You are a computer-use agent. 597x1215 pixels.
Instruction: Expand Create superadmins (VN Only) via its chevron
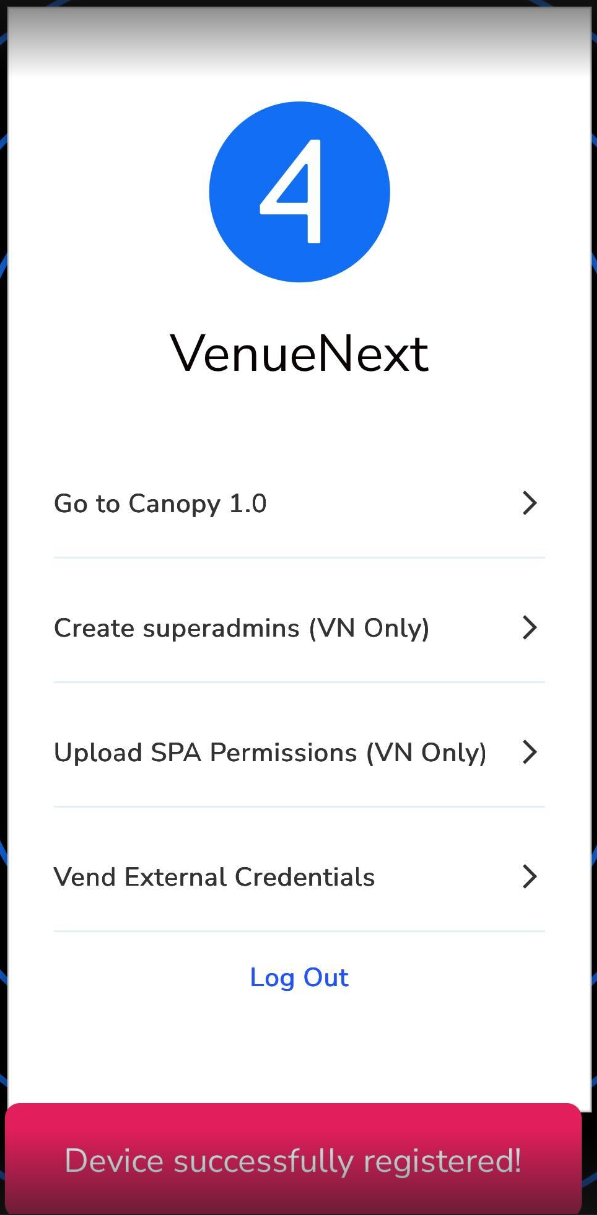click(x=530, y=628)
